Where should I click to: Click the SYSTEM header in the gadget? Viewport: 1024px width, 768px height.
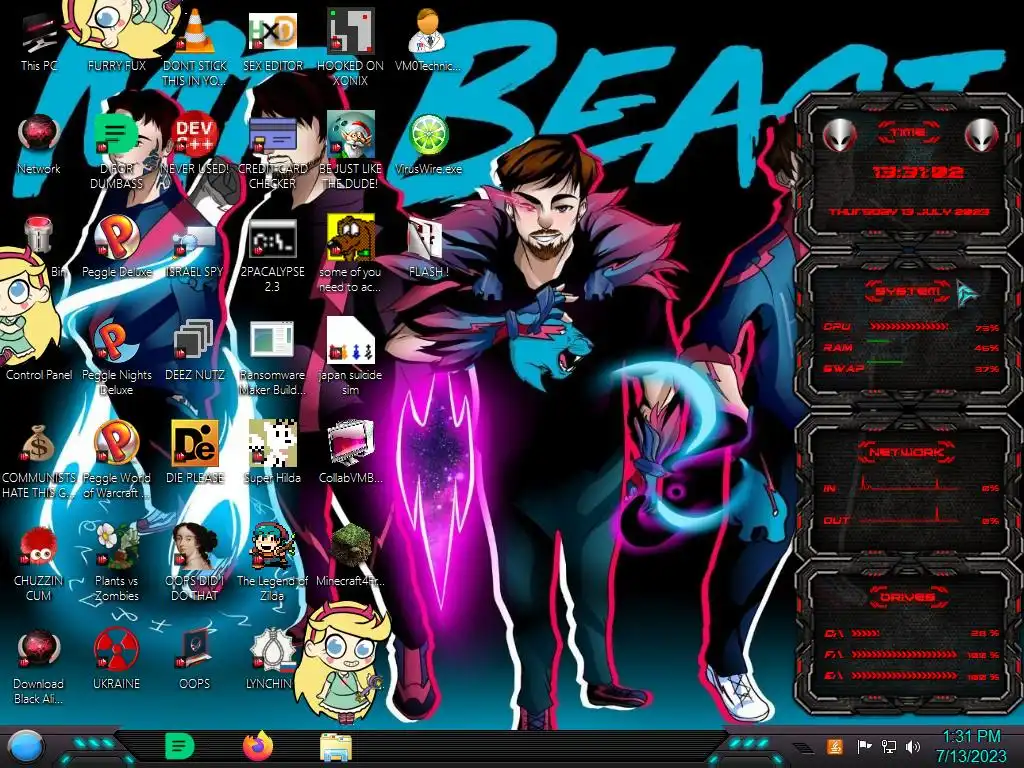[x=908, y=291]
